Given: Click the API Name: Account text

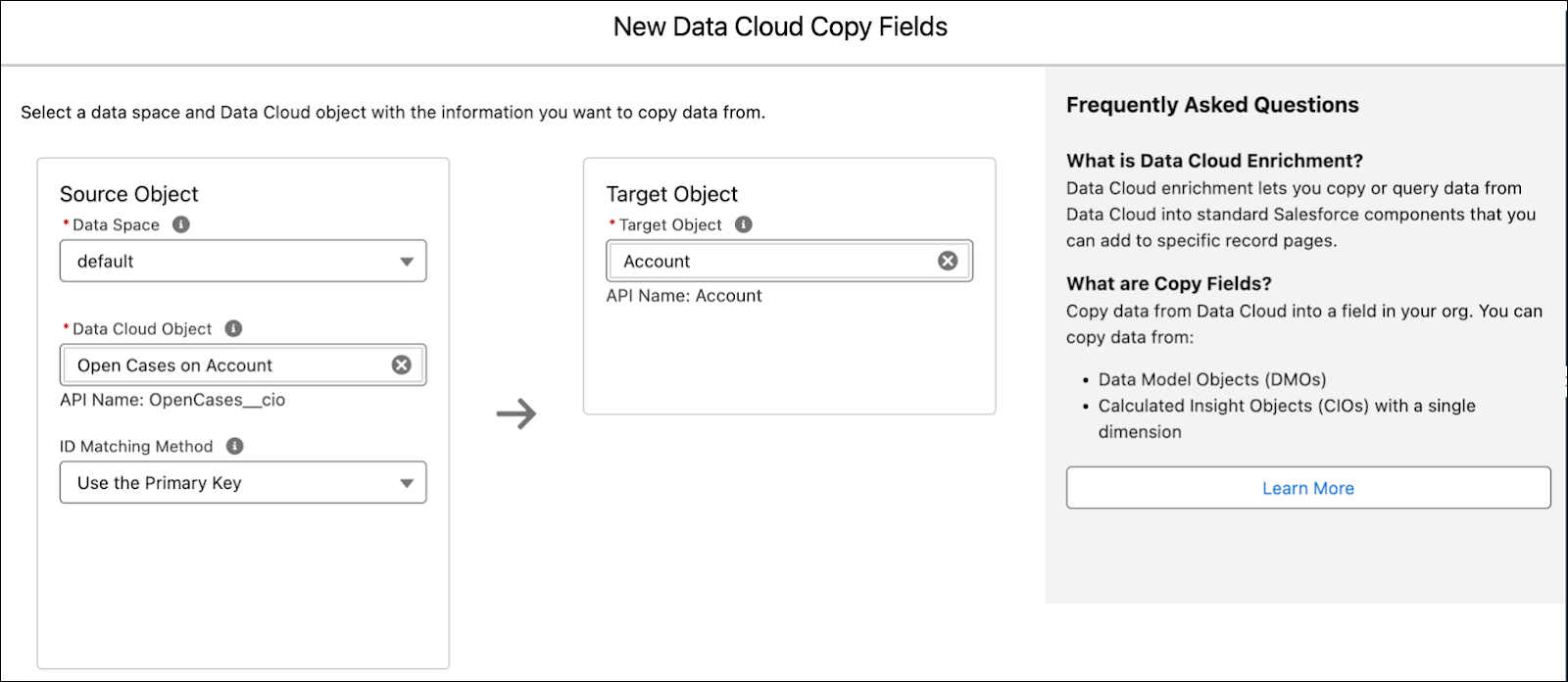Looking at the screenshot, I should pos(684,296).
